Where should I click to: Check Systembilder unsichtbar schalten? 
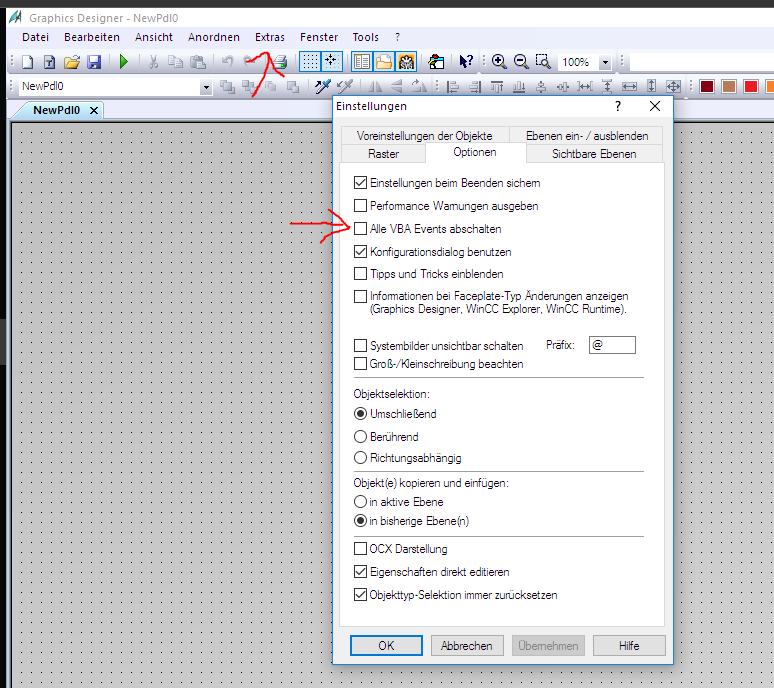point(360,345)
